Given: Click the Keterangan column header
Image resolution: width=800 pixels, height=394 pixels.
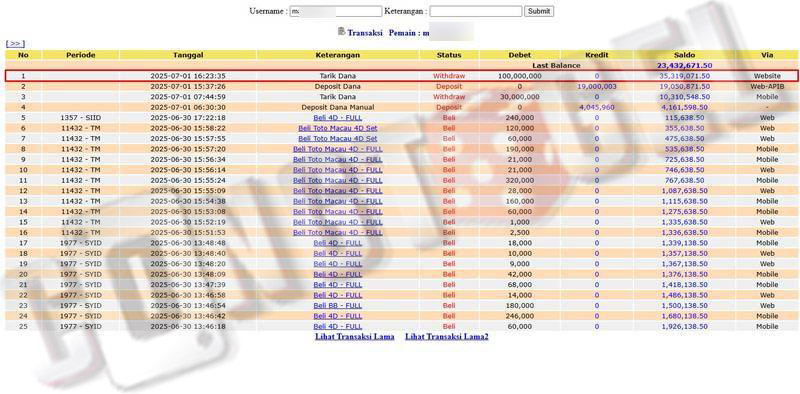Looking at the screenshot, I should point(338,55).
